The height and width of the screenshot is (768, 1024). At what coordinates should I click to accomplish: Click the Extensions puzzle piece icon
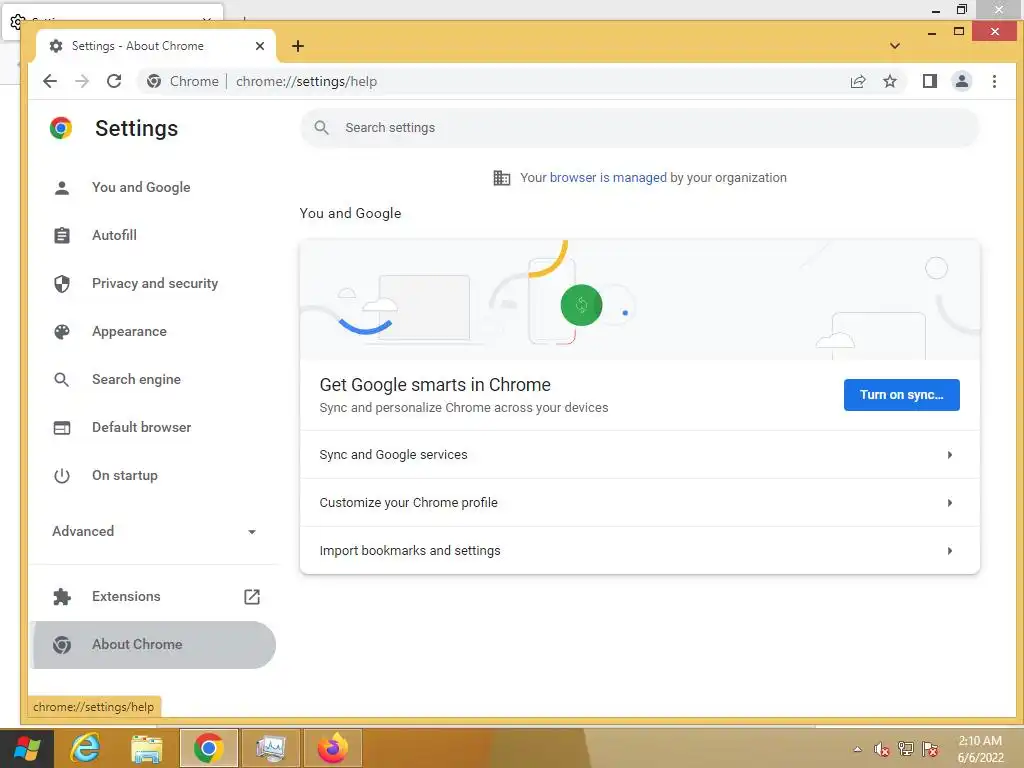point(62,596)
